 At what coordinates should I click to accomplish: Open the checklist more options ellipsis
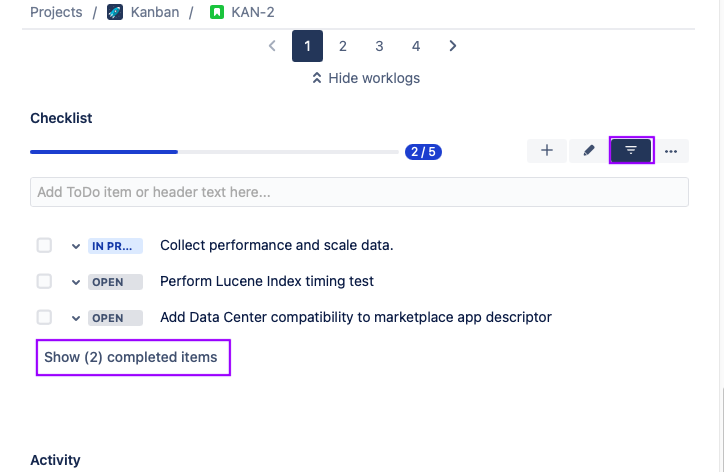(x=671, y=151)
